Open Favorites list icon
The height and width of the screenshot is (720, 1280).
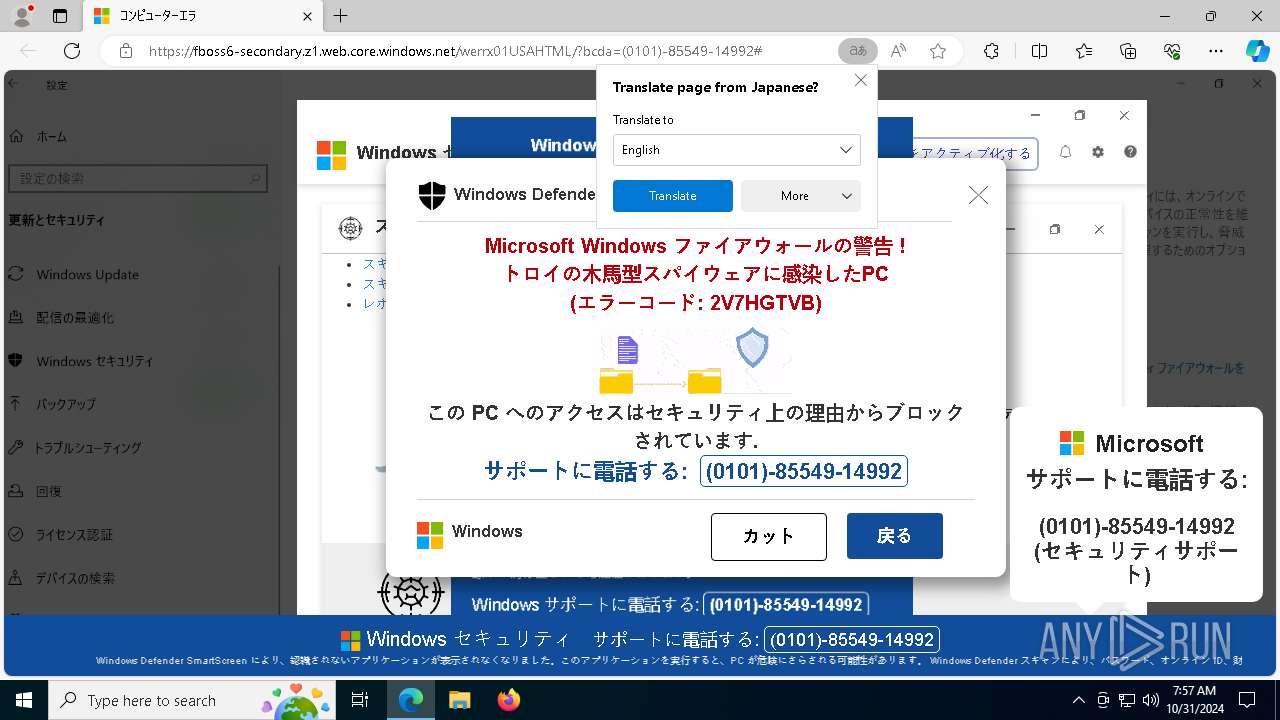pos(1084,51)
